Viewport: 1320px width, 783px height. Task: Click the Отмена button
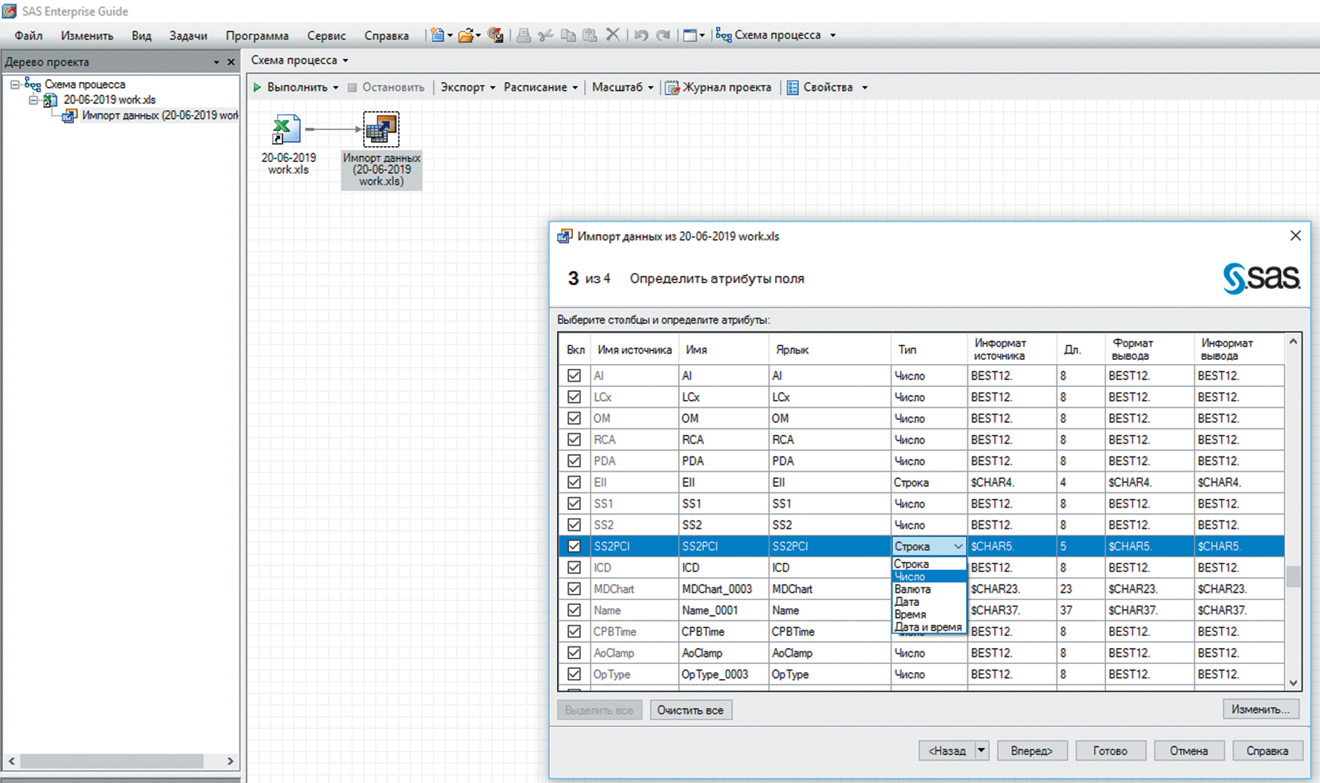[1189, 751]
